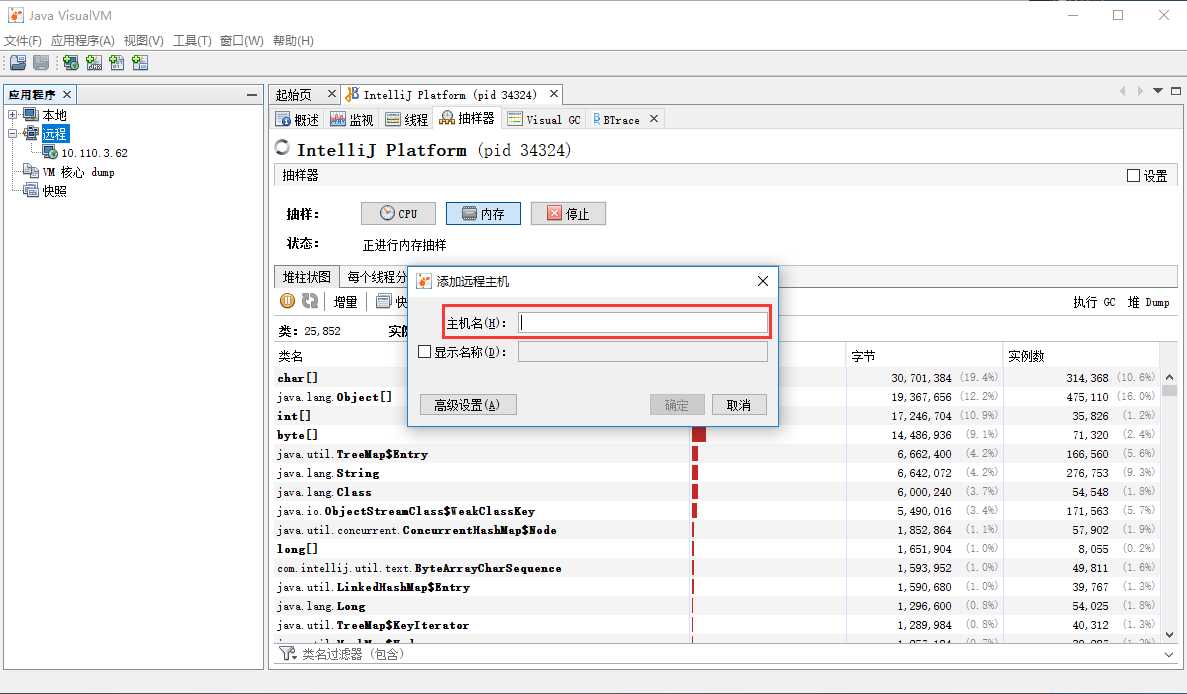Screen dimensions: 1187x694
Task: Select the com.intellij.util.text.ByteArrayCharSequence row
Action: pyautogui.click(x=716, y=568)
